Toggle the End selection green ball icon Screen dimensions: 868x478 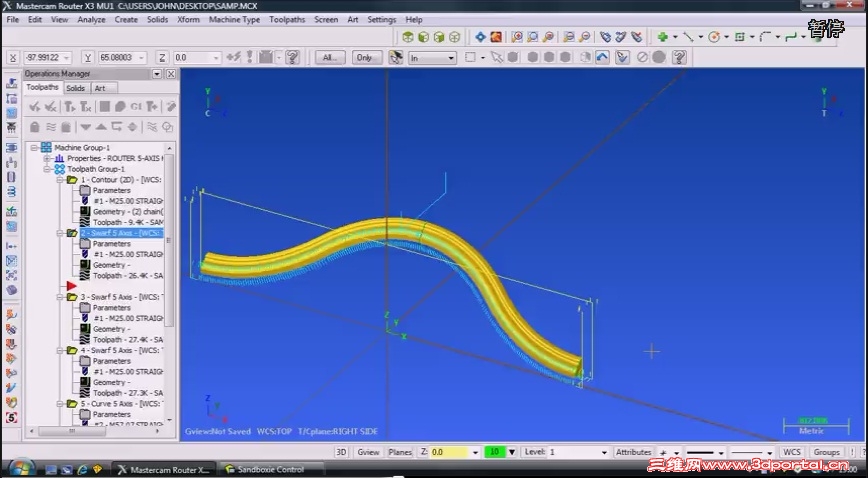(659, 57)
